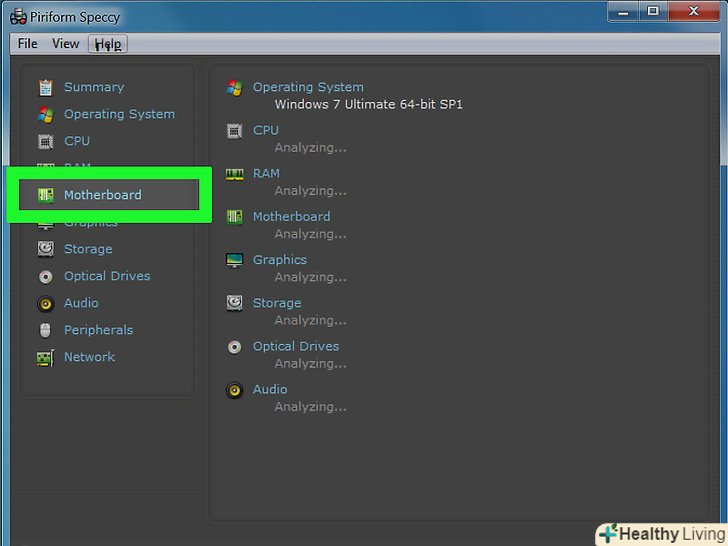Select CPU in the sidebar
Image resolution: width=728 pixels, height=546 pixels.
[77, 141]
